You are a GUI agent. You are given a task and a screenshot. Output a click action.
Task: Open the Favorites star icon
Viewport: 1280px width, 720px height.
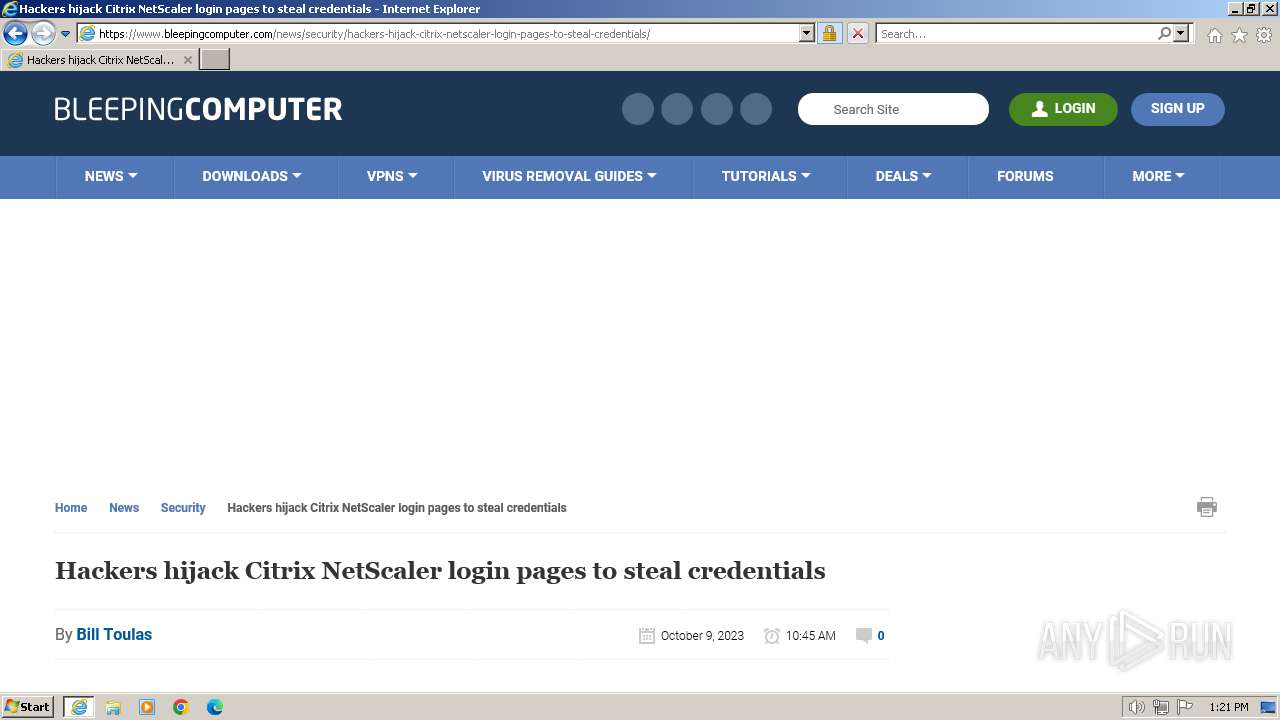[1239, 35]
